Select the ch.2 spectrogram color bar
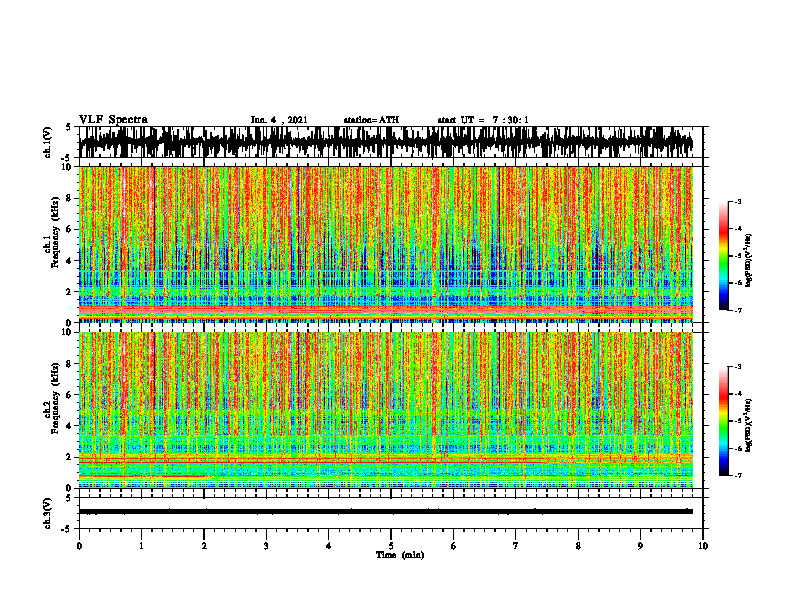 (723, 421)
